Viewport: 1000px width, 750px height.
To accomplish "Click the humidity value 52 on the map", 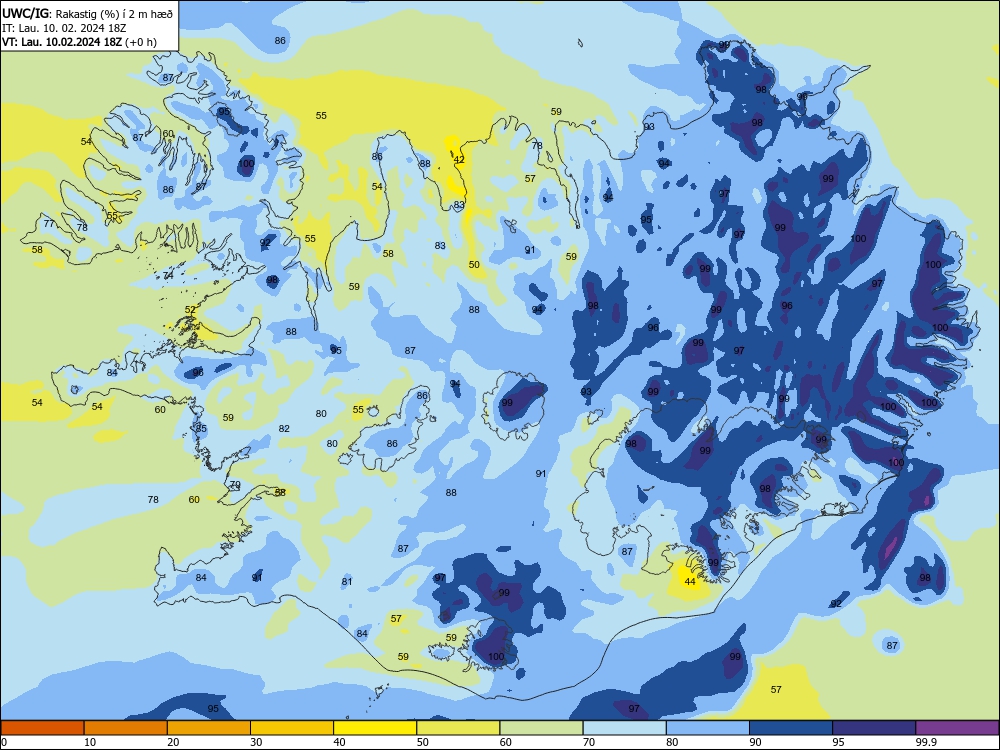I will [190, 310].
